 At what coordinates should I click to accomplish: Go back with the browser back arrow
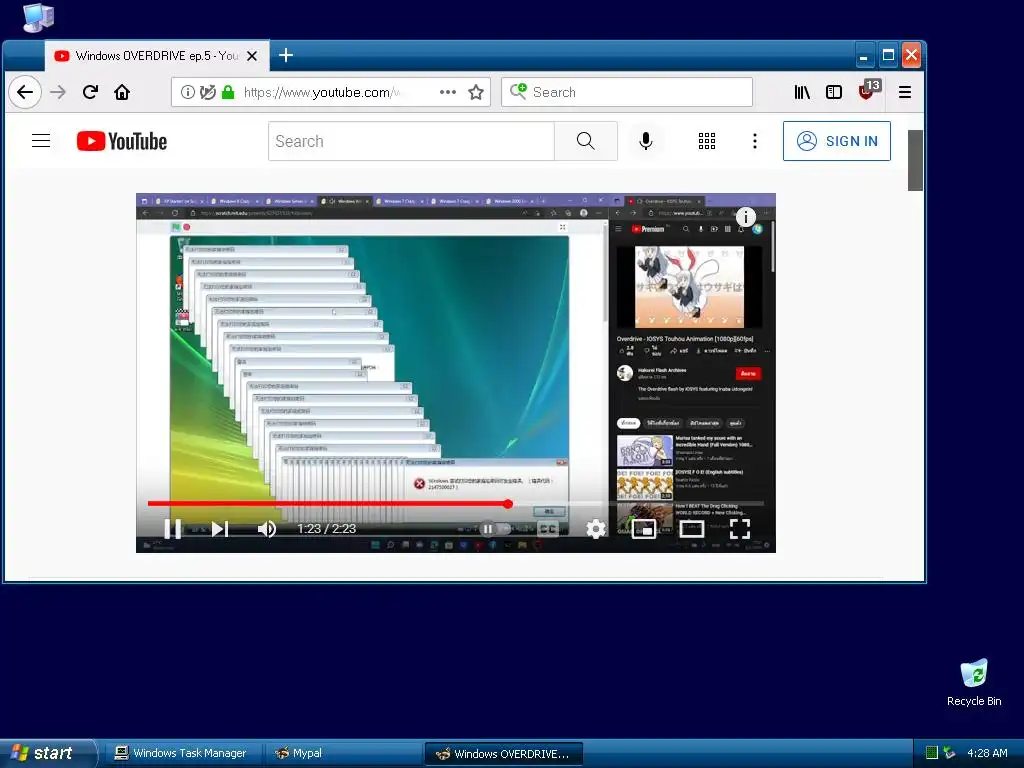25,92
